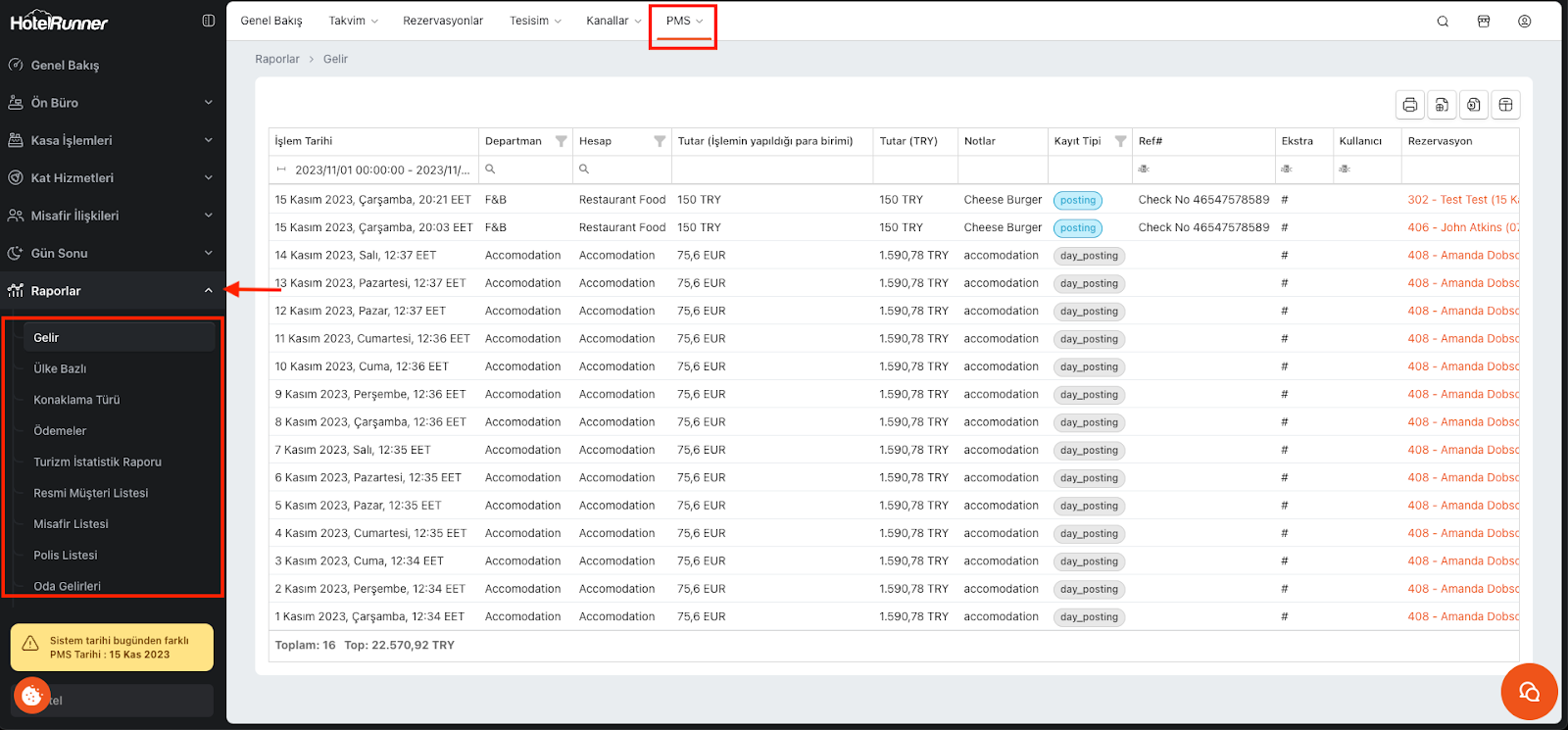1568x730 pixels.
Task: Click the cookie settings icon
Action: (x=31, y=696)
